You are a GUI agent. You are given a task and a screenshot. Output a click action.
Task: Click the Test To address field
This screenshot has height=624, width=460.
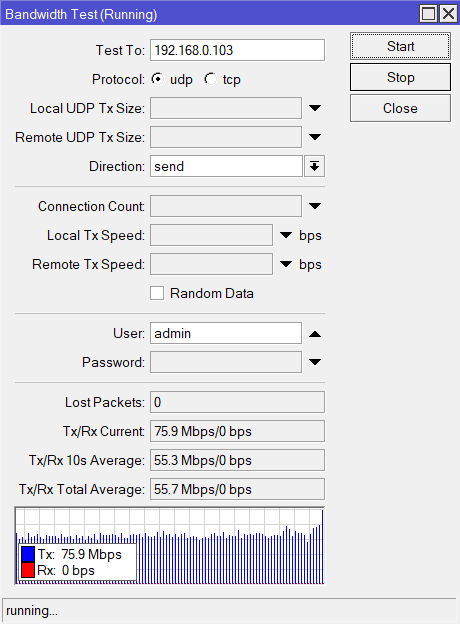click(237, 50)
